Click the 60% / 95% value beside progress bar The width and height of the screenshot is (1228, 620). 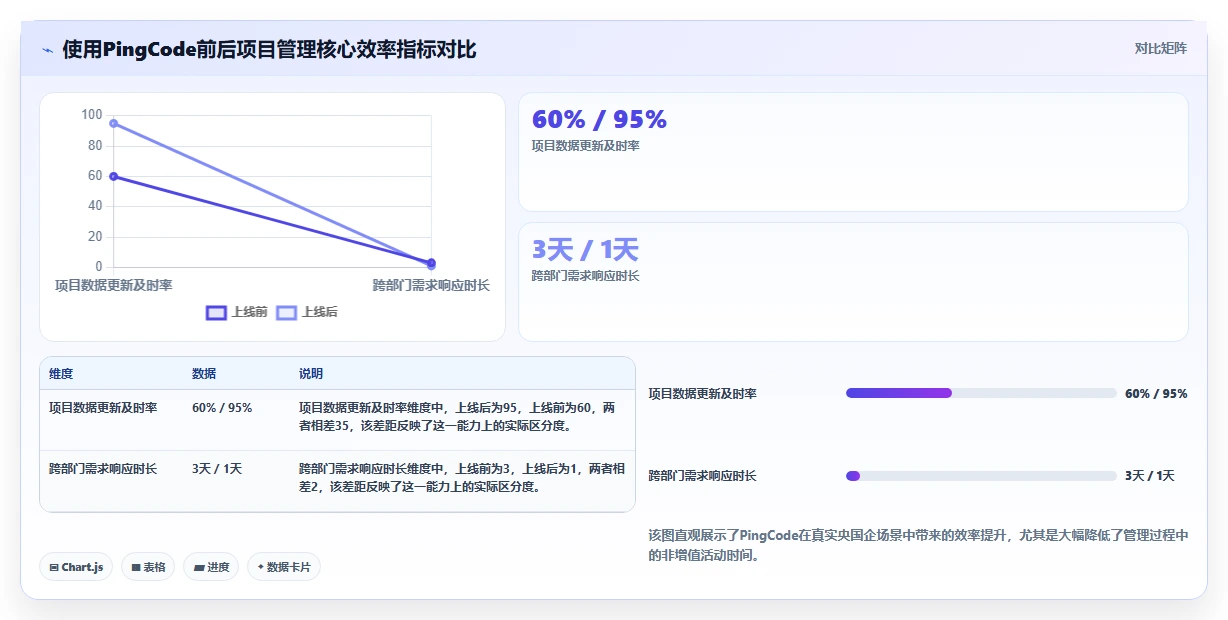point(1156,394)
